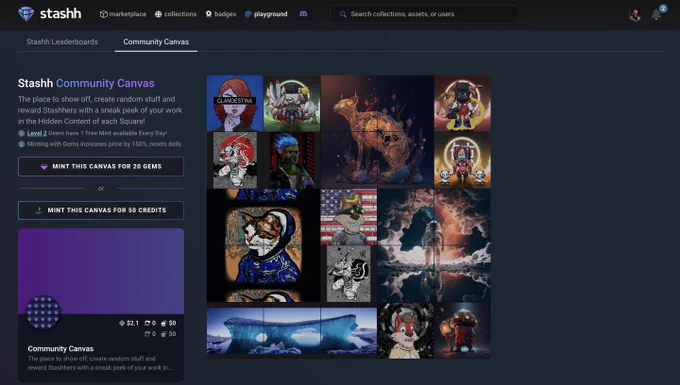
Task: Open the American flag cat square
Action: coord(349,217)
